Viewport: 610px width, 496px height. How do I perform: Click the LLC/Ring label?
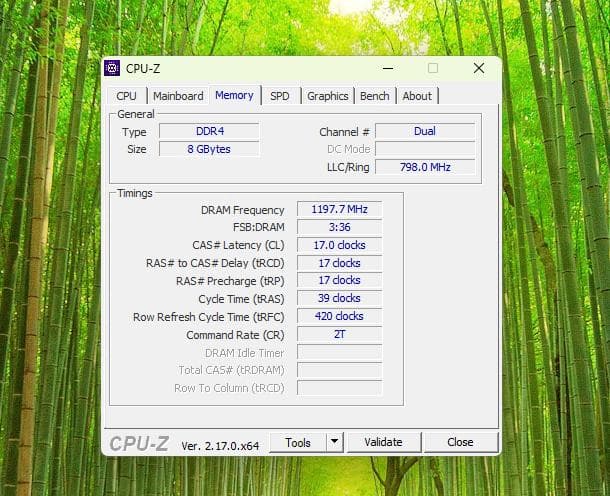click(x=348, y=168)
